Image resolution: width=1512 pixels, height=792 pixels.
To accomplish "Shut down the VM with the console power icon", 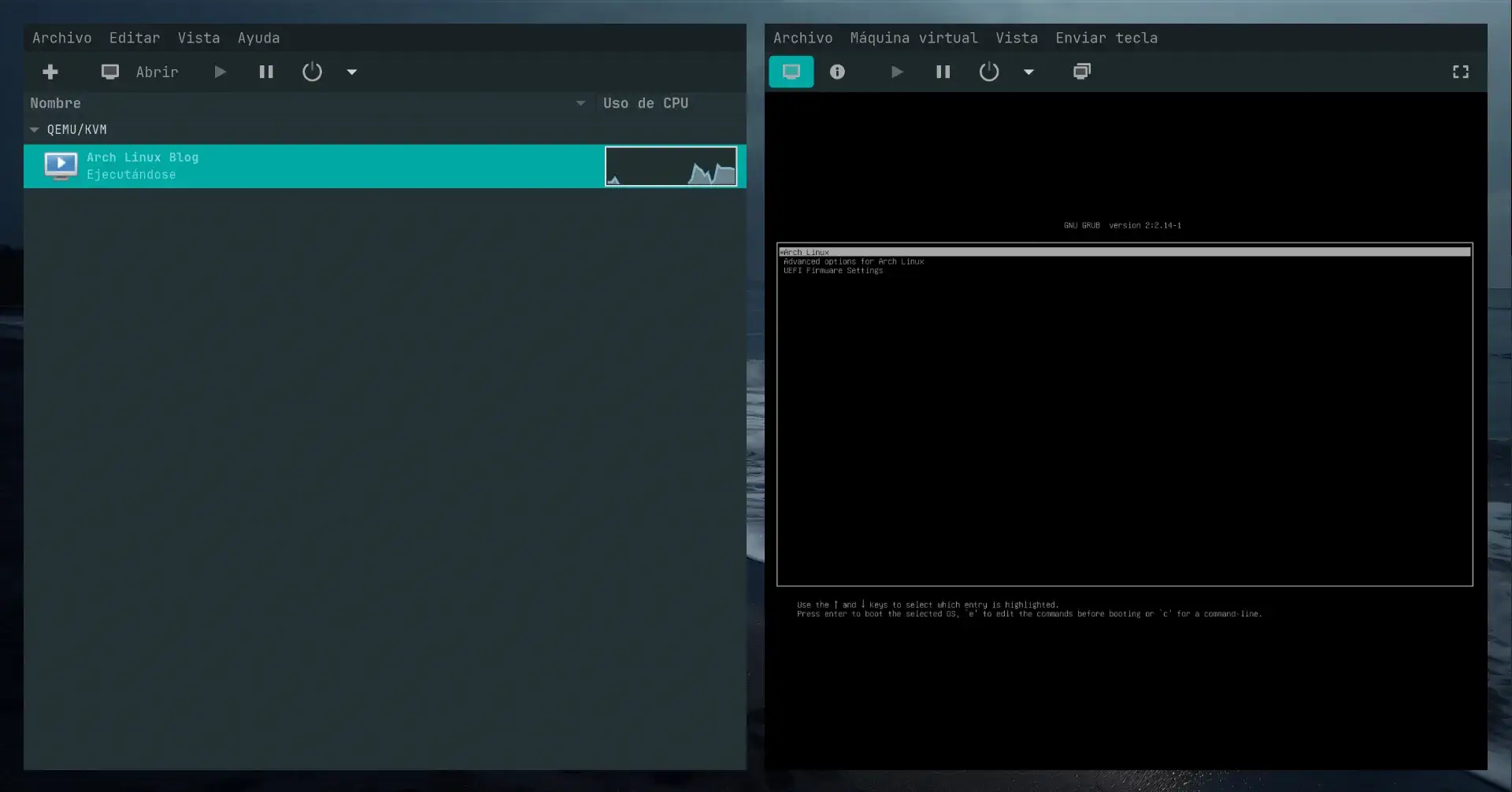I will [x=988, y=72].
